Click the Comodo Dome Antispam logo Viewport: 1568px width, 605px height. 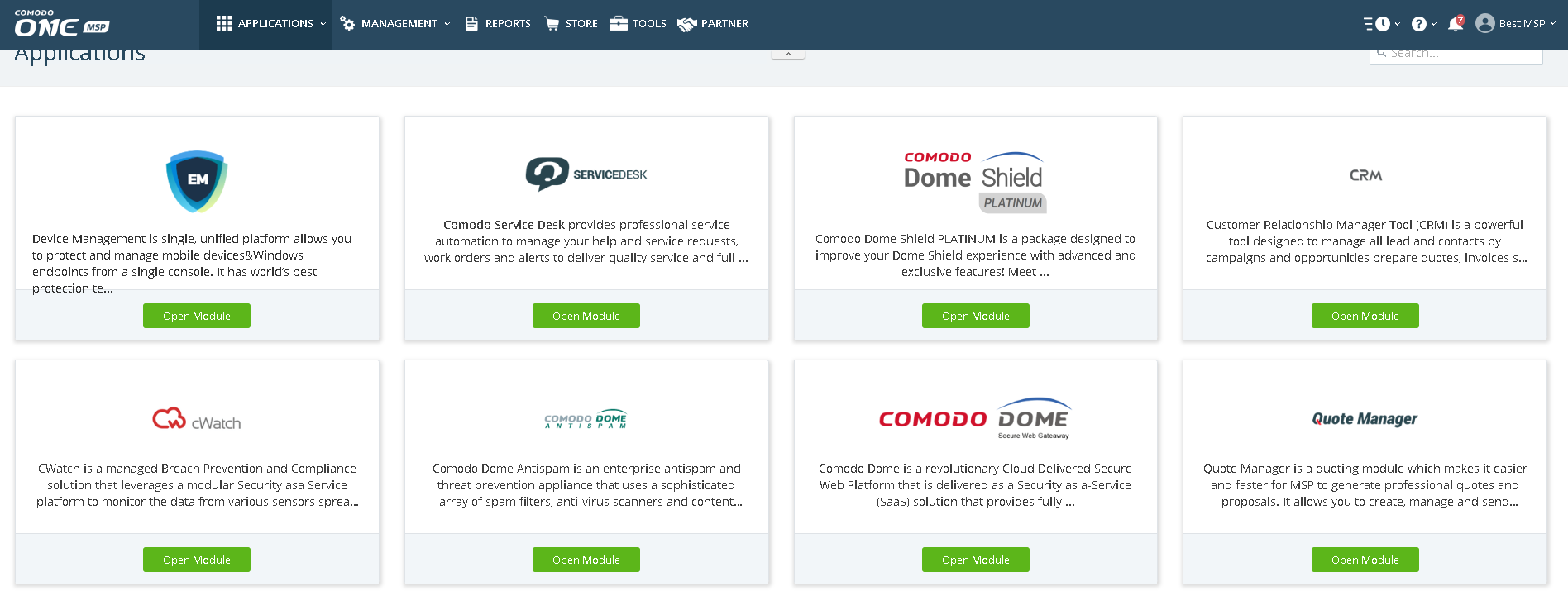click(x=586, y=419)
